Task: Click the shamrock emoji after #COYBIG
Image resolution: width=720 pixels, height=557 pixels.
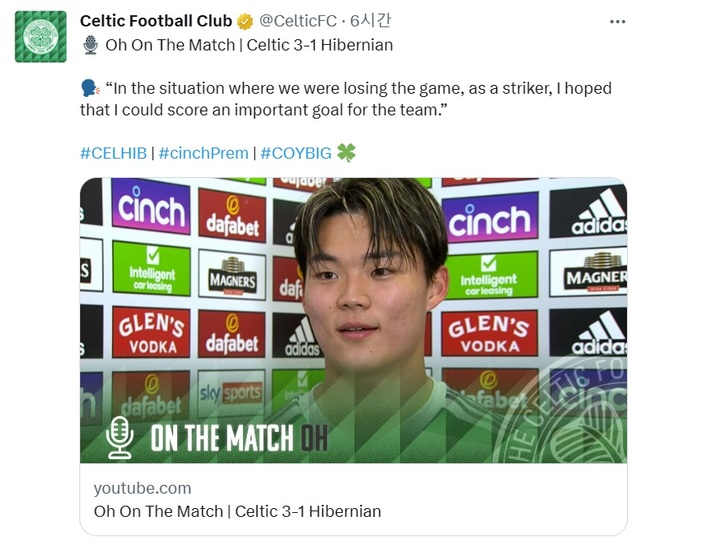Action: click(x=346, y=153)
